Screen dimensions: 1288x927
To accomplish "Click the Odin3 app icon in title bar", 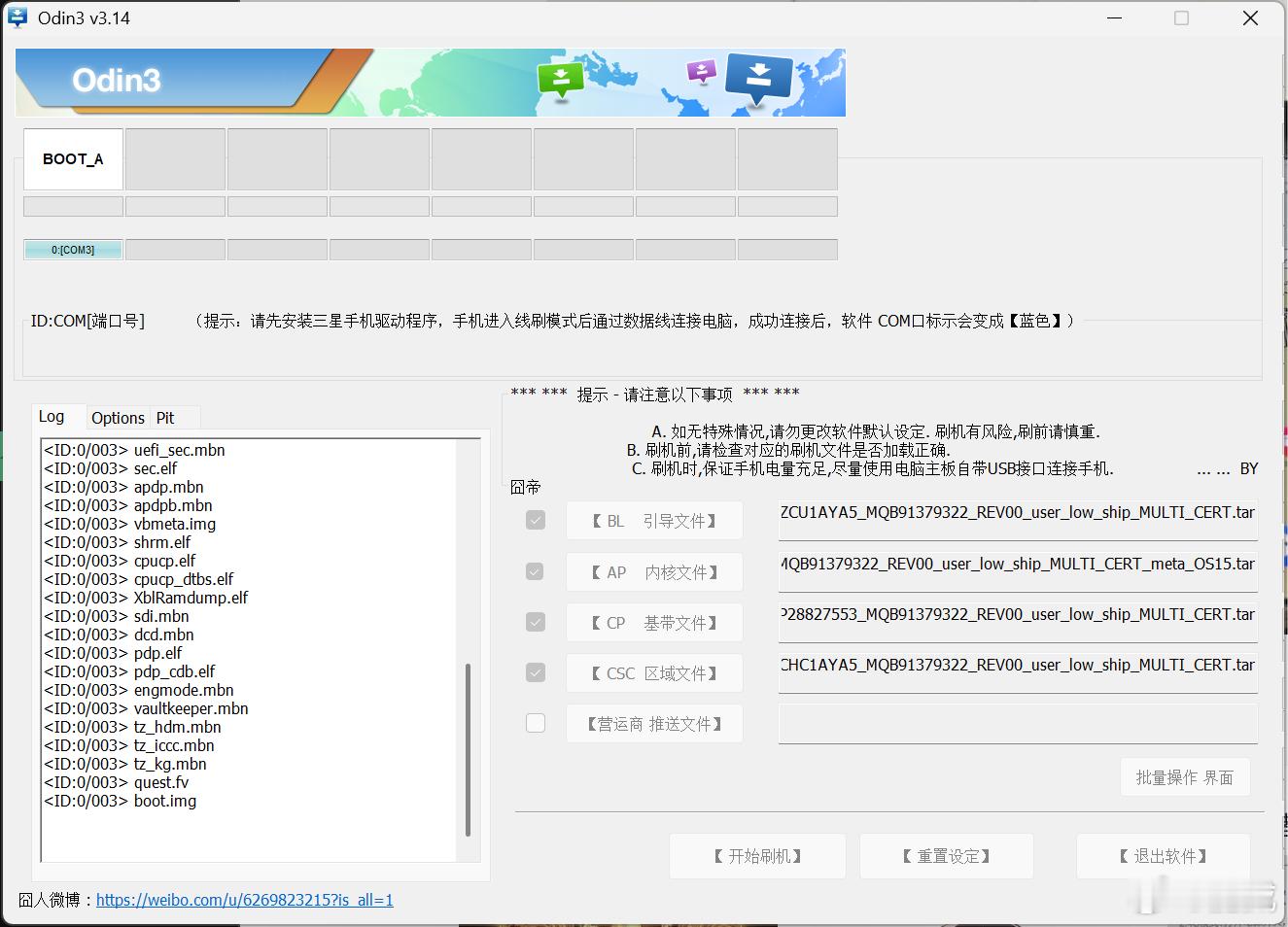I will click(17, 17).
